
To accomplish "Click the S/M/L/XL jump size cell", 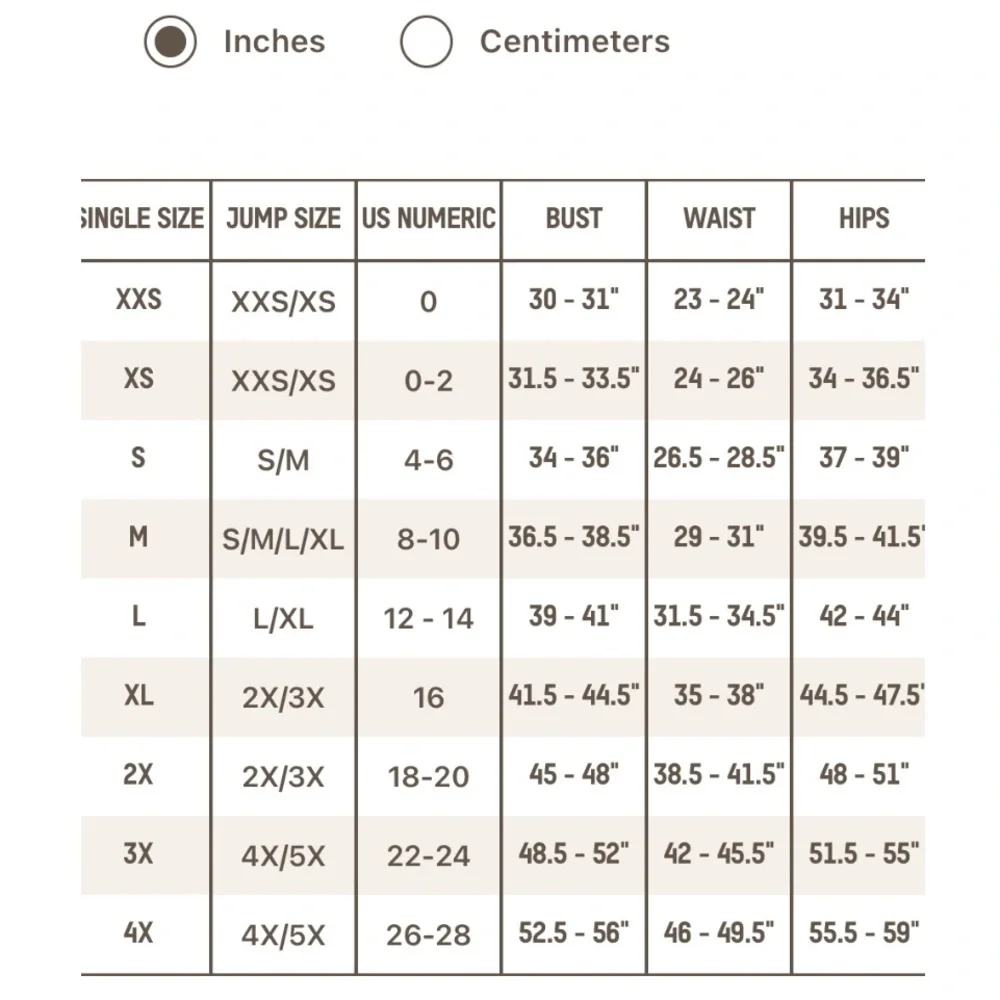I will pos(283,540).
